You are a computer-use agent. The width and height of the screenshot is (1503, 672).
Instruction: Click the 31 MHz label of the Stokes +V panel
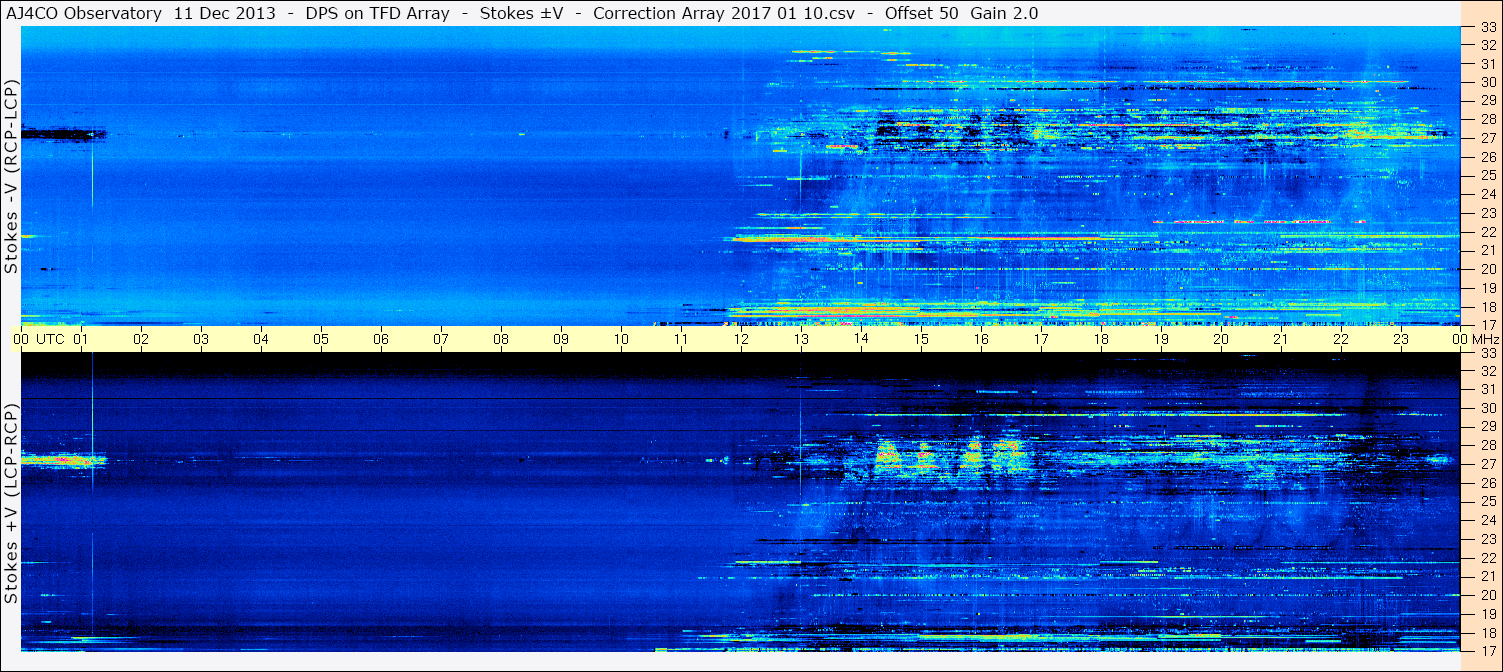1488,389
